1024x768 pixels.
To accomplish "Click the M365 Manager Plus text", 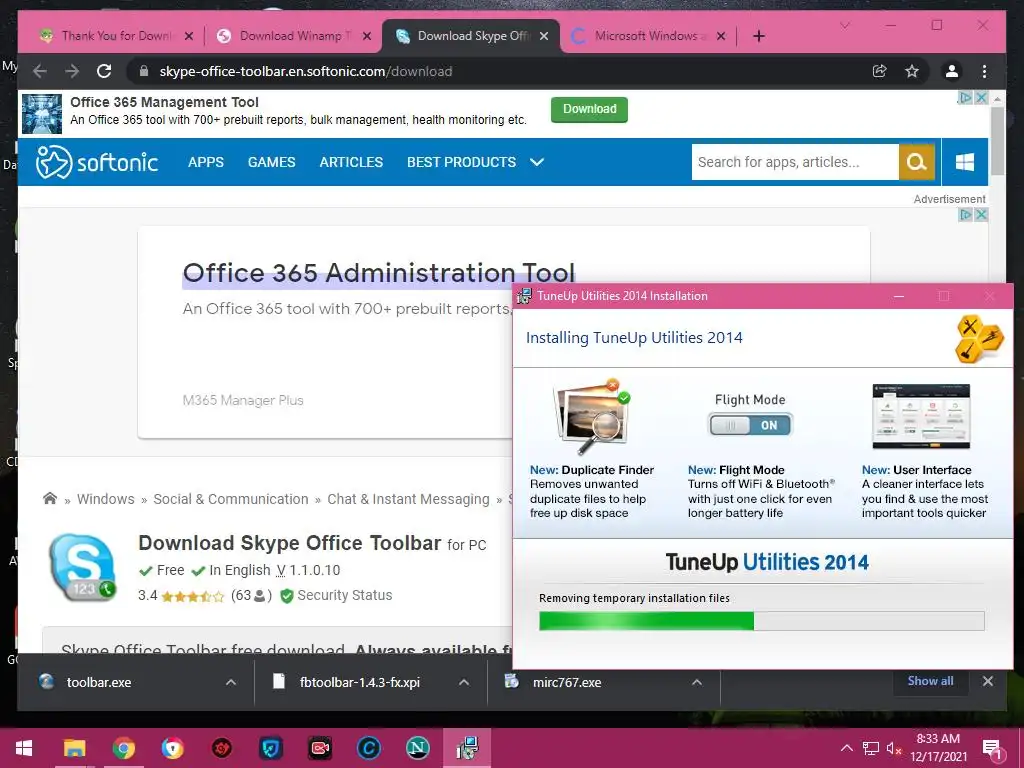I will [243, 400].
